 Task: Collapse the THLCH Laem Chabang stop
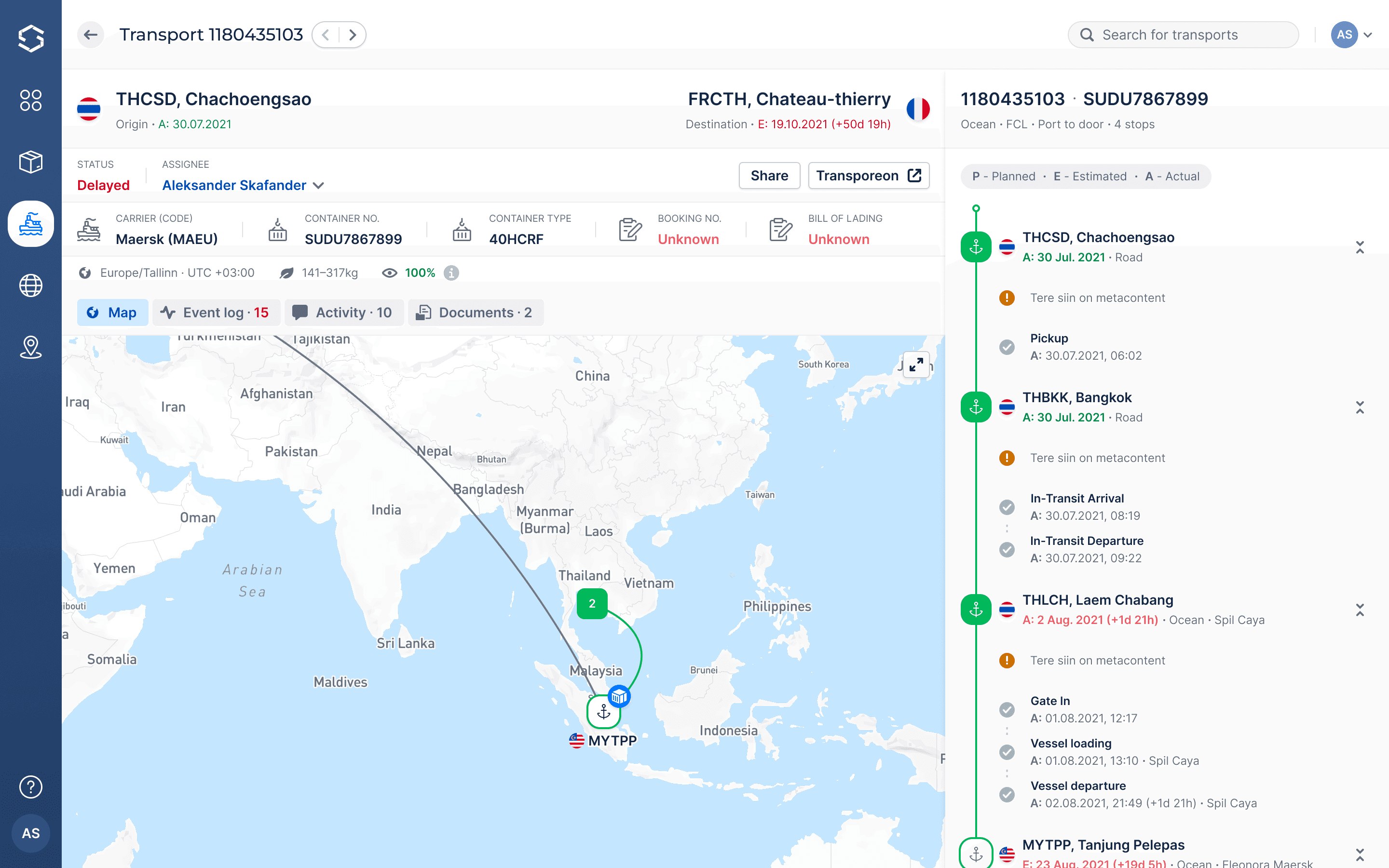[1359, 610]
